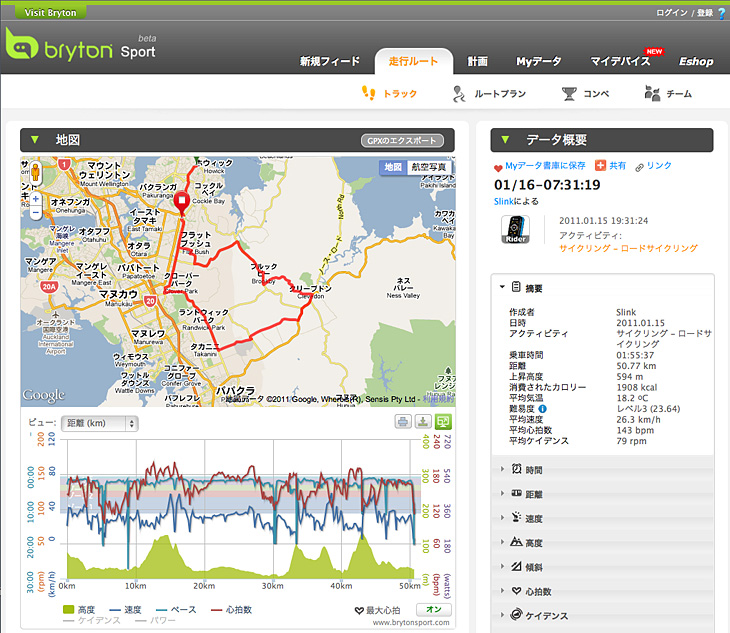Screen dimensions: 730x633
Task: Switch map to 航空写真 satellite view
Action: pos(429,167)
